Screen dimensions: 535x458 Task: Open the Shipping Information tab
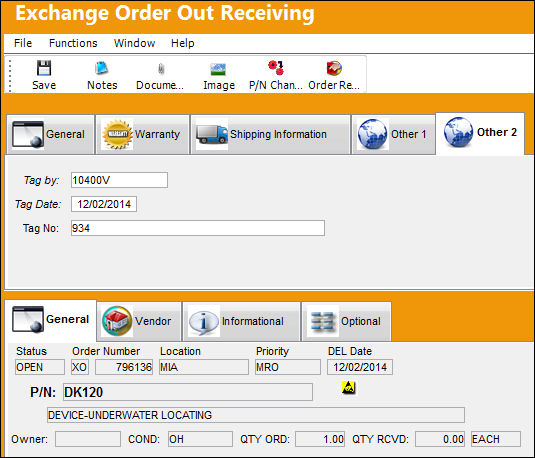270,134
